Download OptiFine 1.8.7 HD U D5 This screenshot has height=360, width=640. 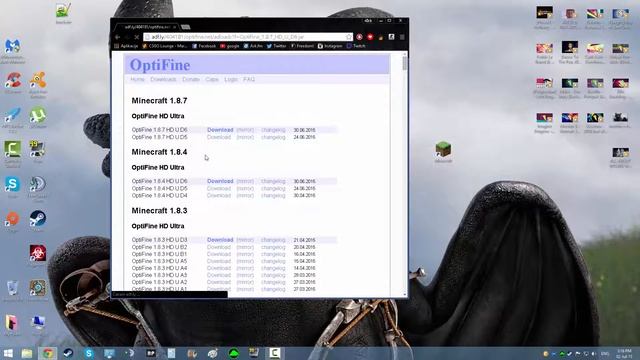point(219,137)
